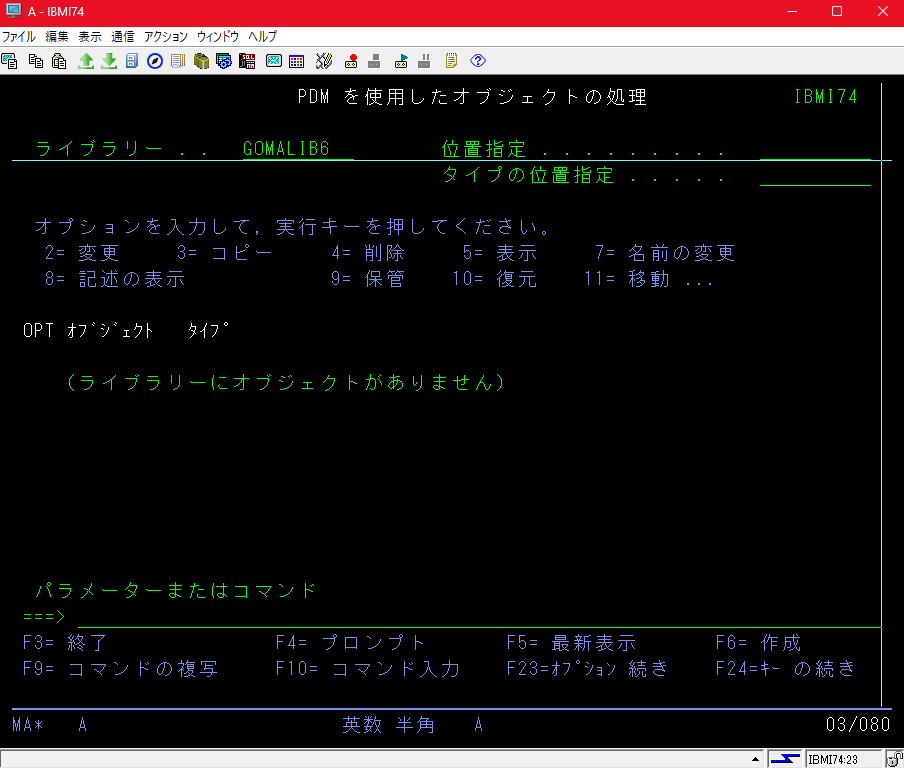The width and height of the screenshot is (904, 768).
Task: Click the F23=オプション続き function key label
Action: (587, 668)
